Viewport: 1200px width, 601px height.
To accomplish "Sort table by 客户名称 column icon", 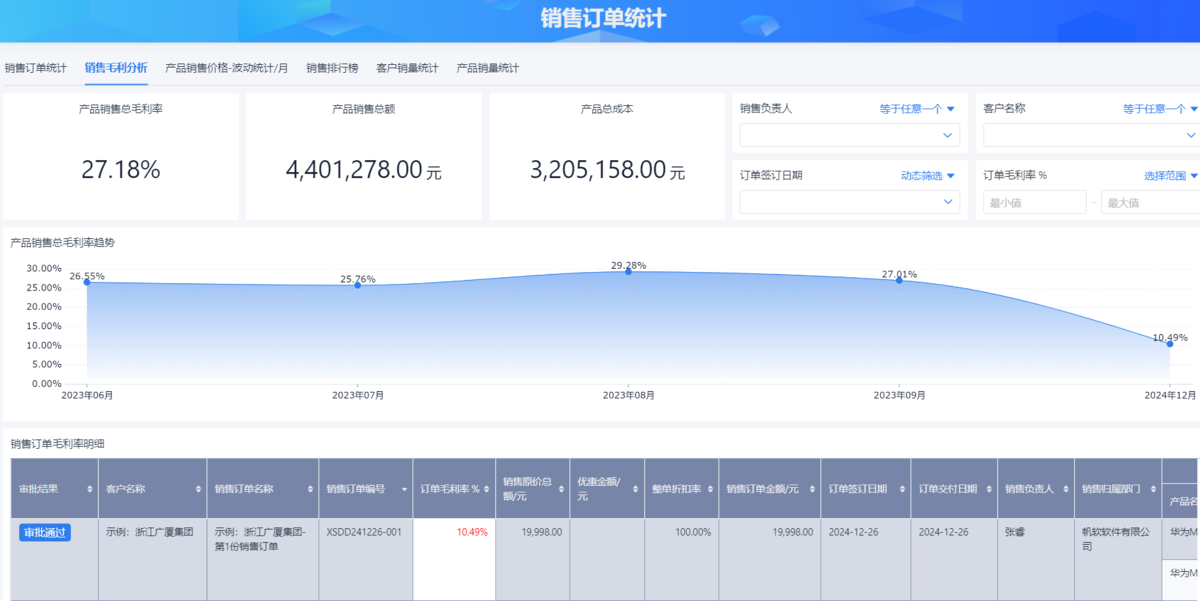I will [x=198, y=489].
